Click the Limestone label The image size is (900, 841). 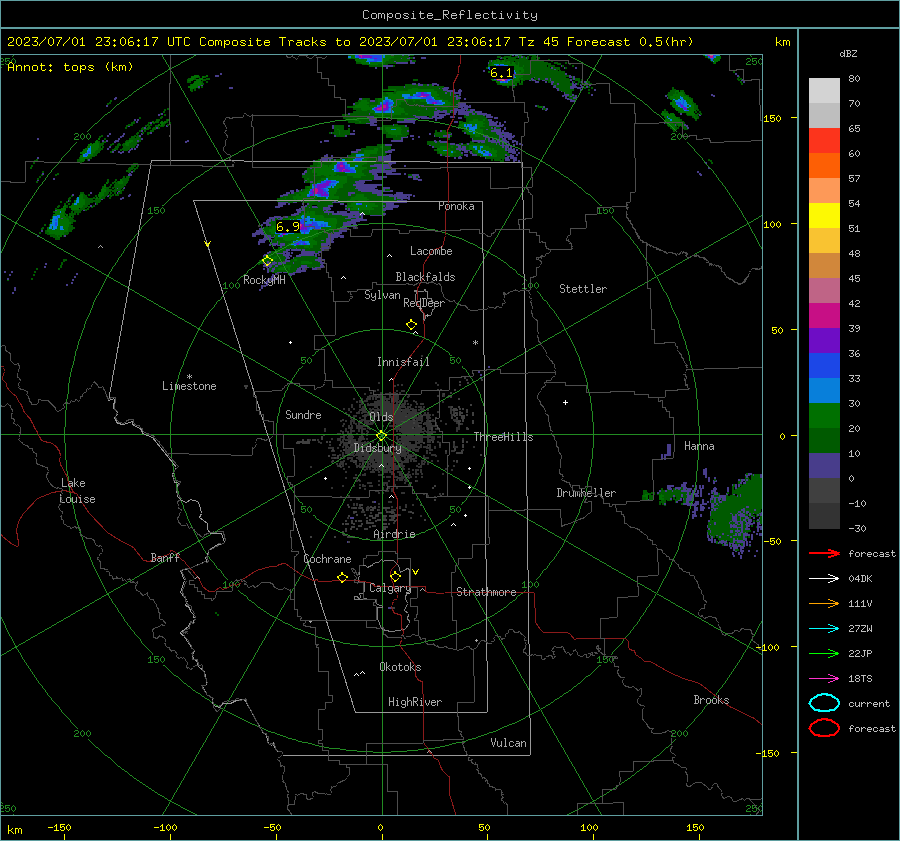pos(189,386)
